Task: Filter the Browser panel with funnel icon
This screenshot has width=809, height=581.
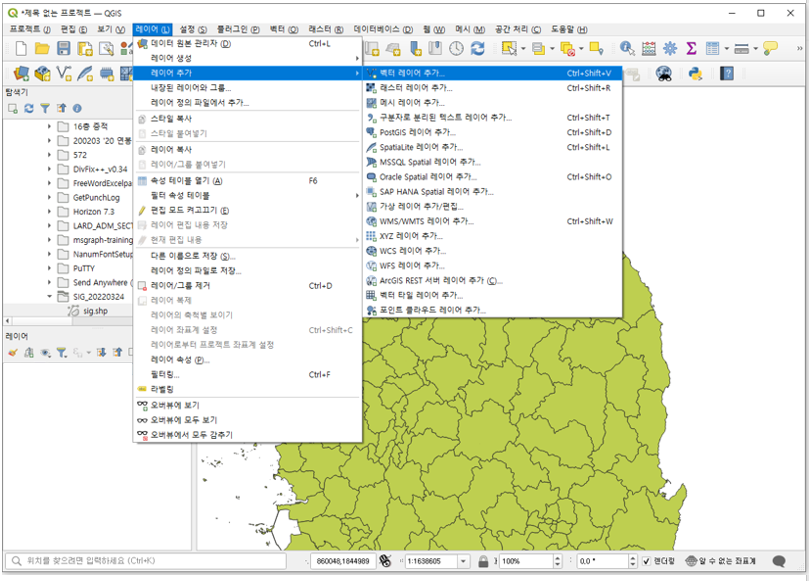Action: (45, 108)
